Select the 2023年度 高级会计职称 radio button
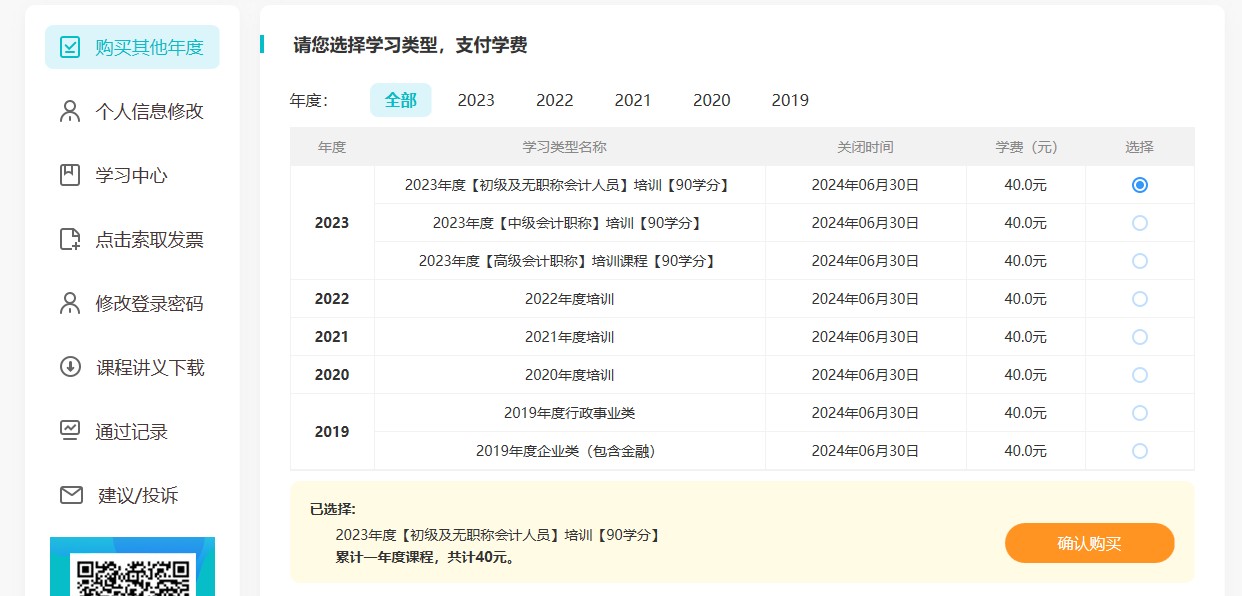 click(x=1139, y=261)
